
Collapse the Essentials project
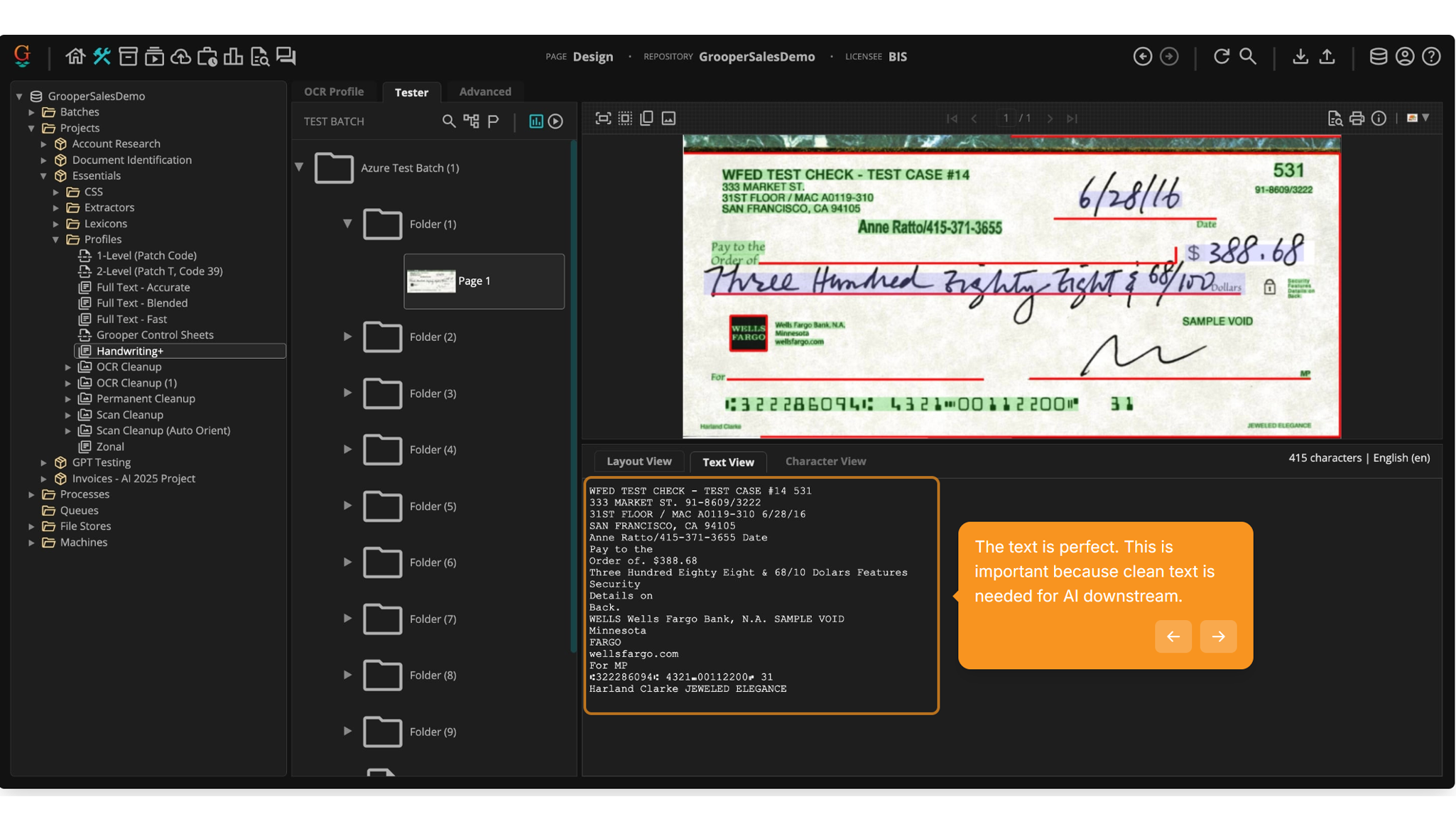[x=43, y=176]
